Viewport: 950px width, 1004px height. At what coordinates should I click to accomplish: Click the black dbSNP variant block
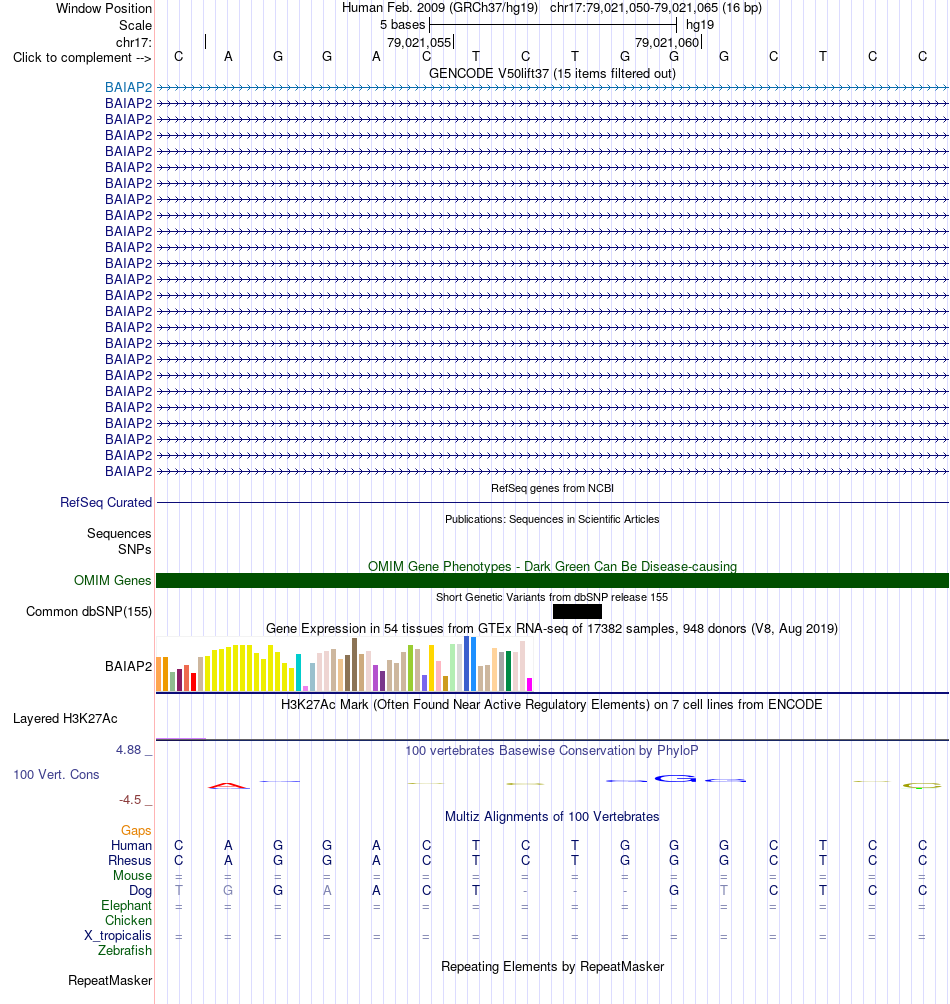point(577,611)
